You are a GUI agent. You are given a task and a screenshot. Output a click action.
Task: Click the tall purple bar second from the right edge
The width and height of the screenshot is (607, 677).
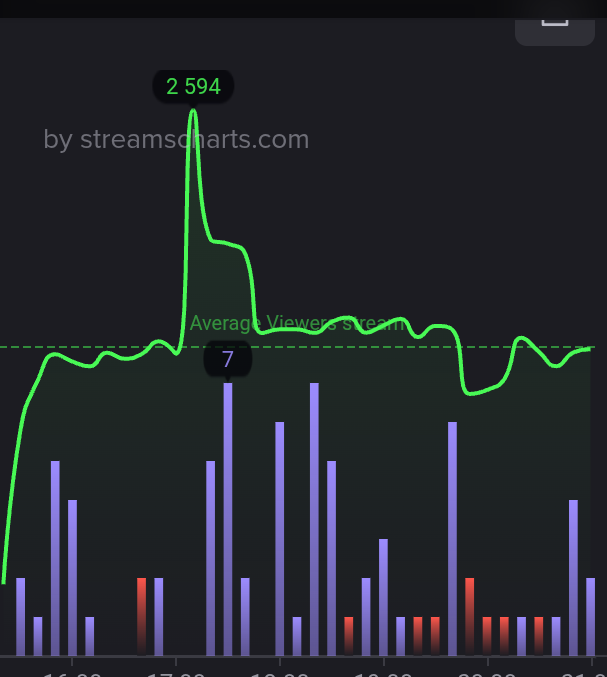click(573, 578)
